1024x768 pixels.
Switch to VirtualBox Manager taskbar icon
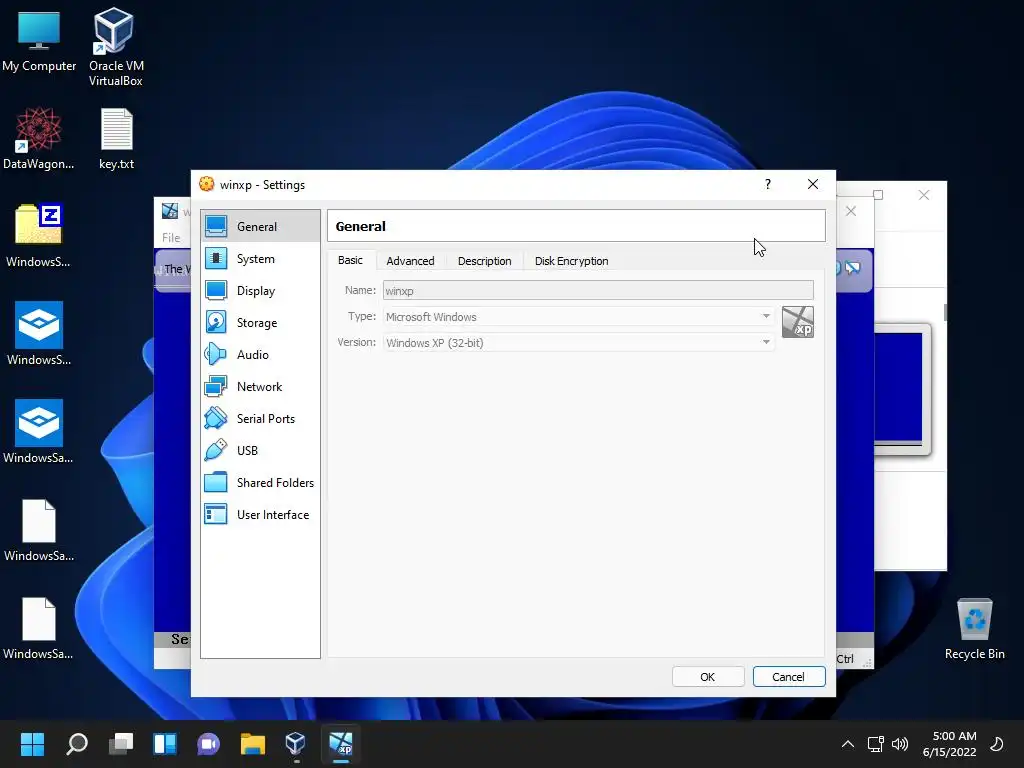[x=296, y=744]
